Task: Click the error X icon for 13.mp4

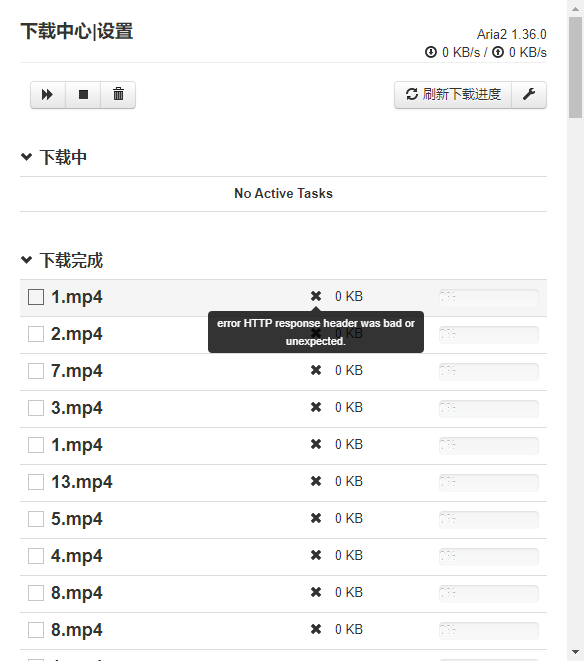Action: pos(316,481)
